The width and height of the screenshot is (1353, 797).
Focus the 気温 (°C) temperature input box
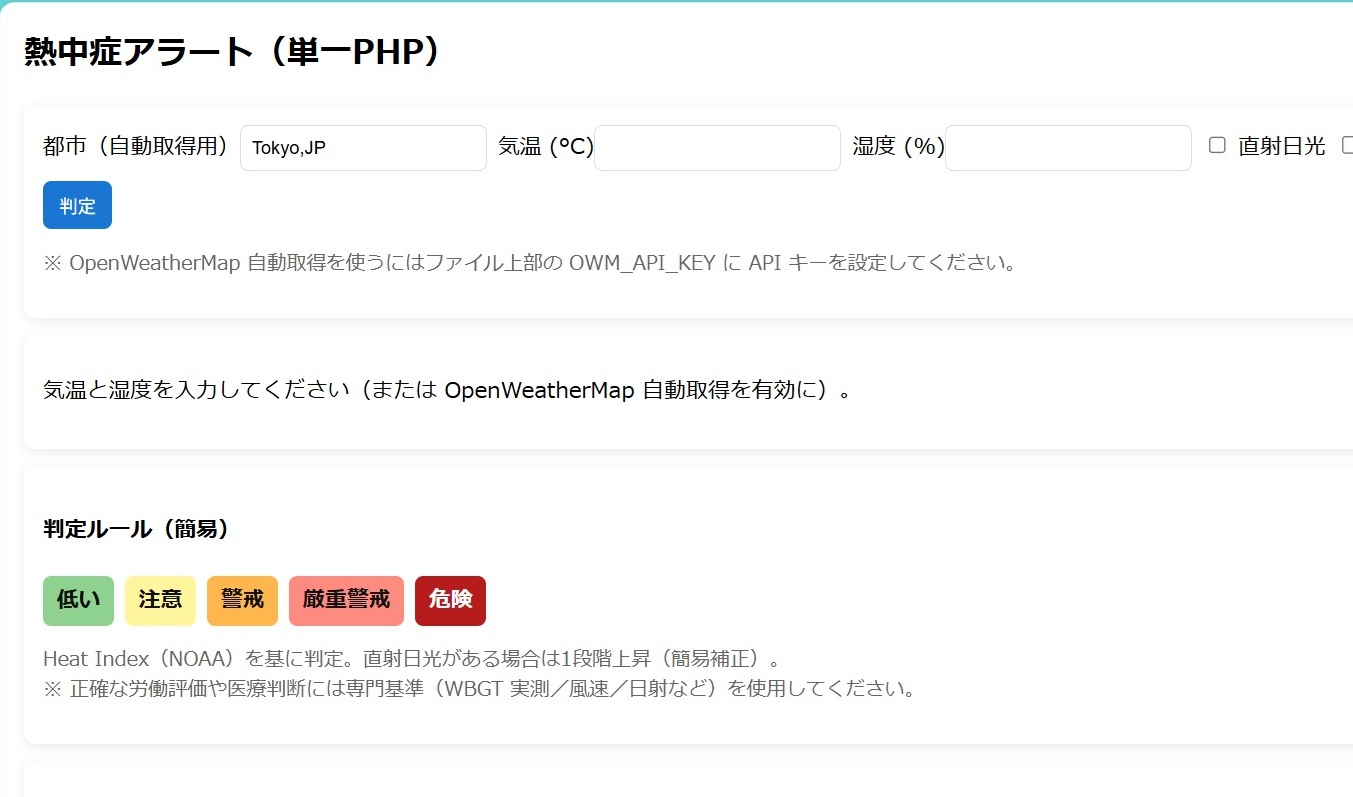point(717,148)
